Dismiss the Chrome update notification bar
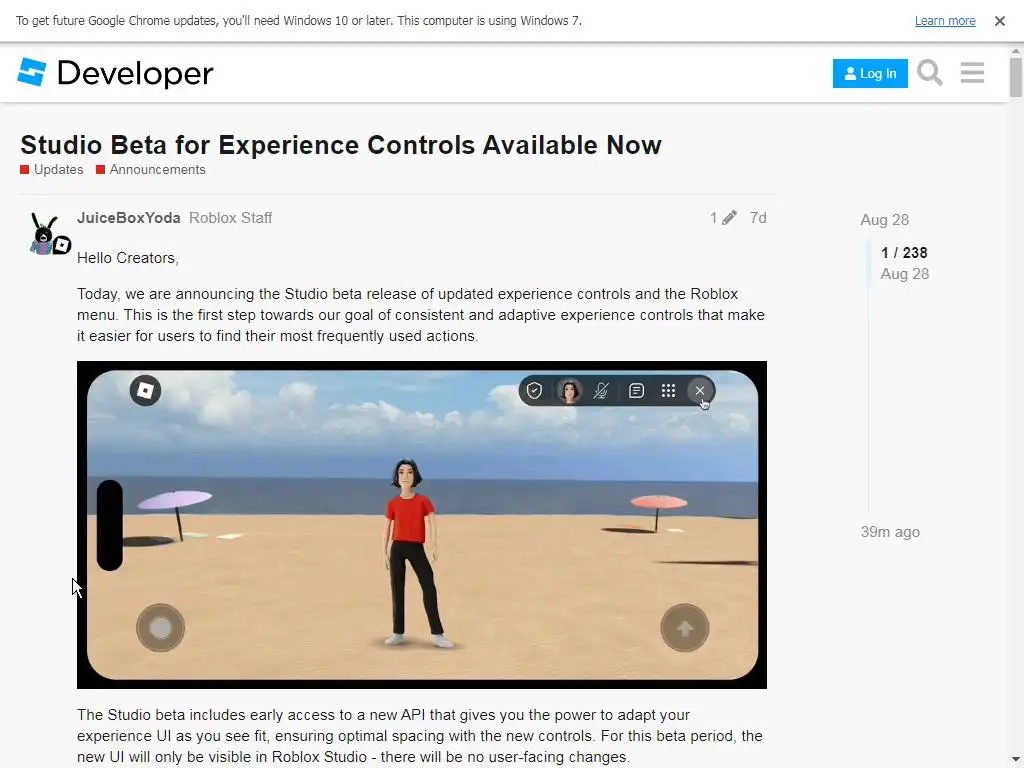This screenshot has width=1024, height=768. pyautogui.click(x=999, y=21)
